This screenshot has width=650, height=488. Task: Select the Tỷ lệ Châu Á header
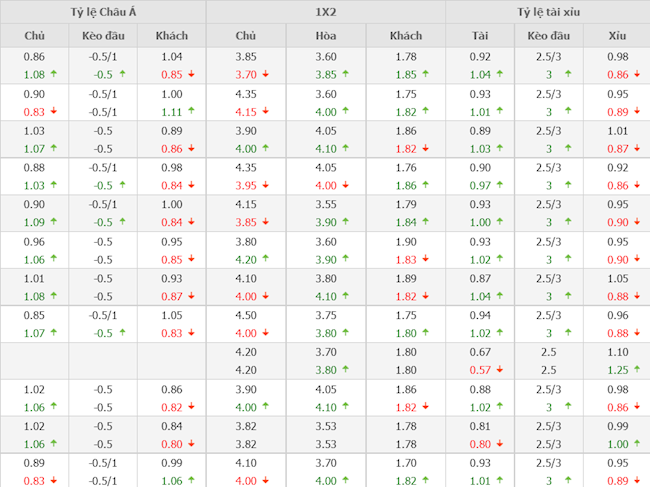pyautogui.click(x=103, y=12)
